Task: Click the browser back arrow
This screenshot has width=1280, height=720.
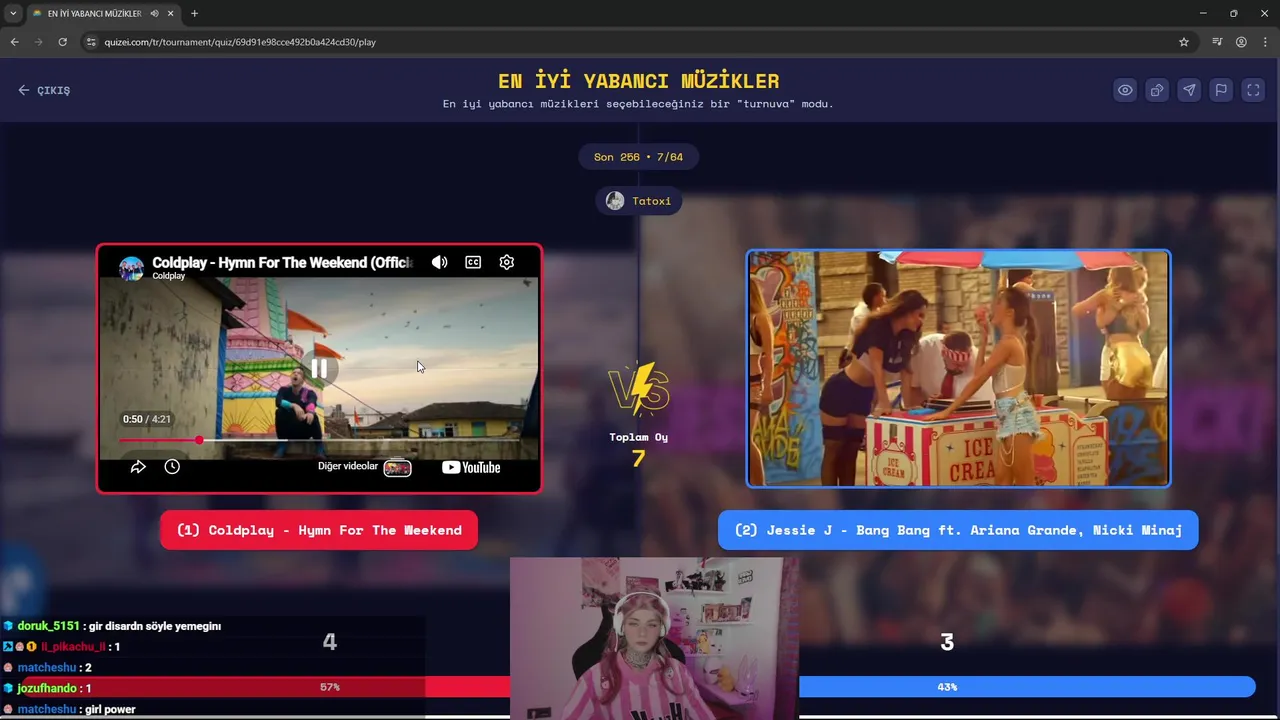Action: pos(14,42)
